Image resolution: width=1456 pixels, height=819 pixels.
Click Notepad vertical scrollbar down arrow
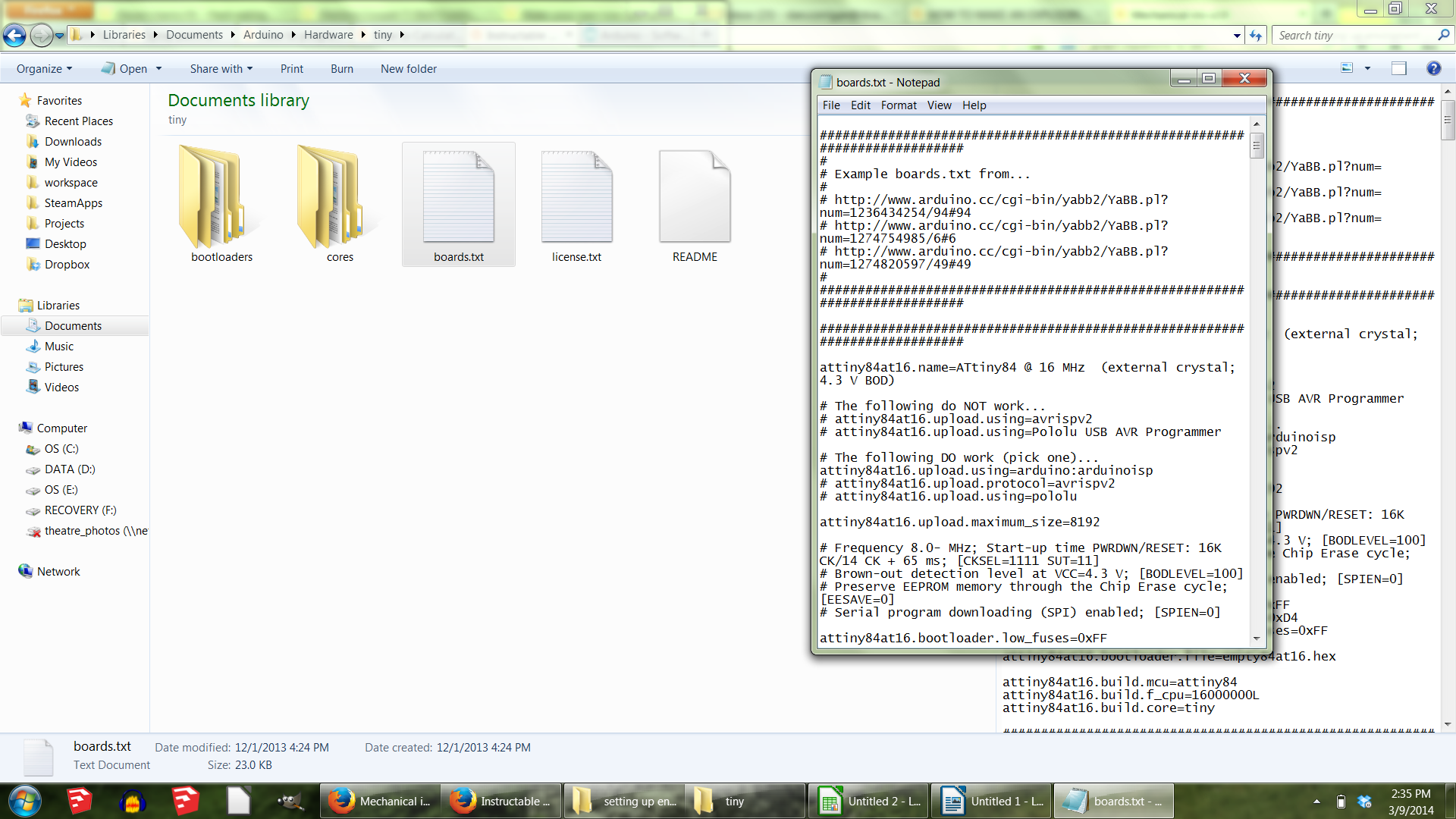[1257, 639]
